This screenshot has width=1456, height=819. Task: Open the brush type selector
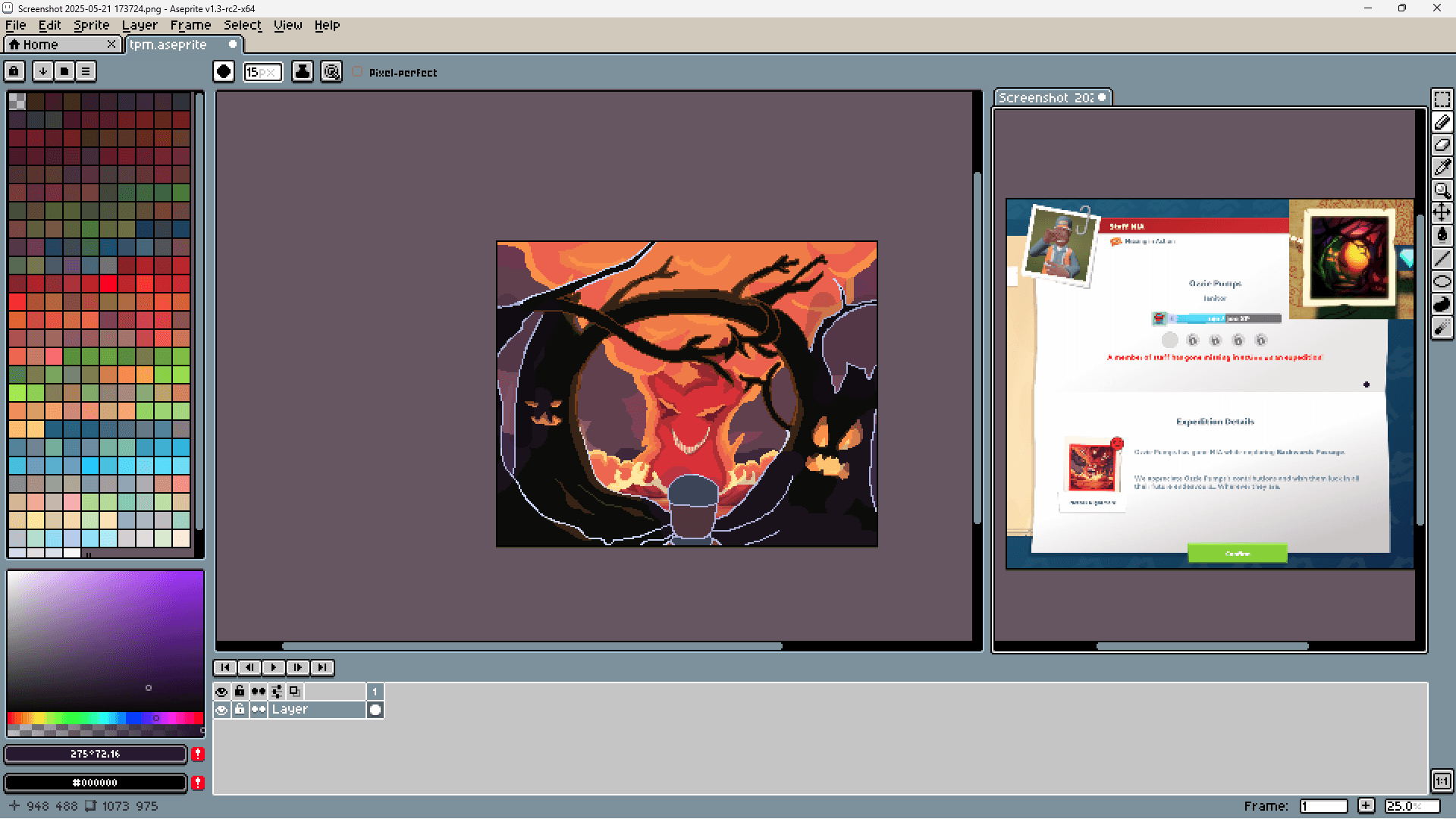[x=224, y=72]
